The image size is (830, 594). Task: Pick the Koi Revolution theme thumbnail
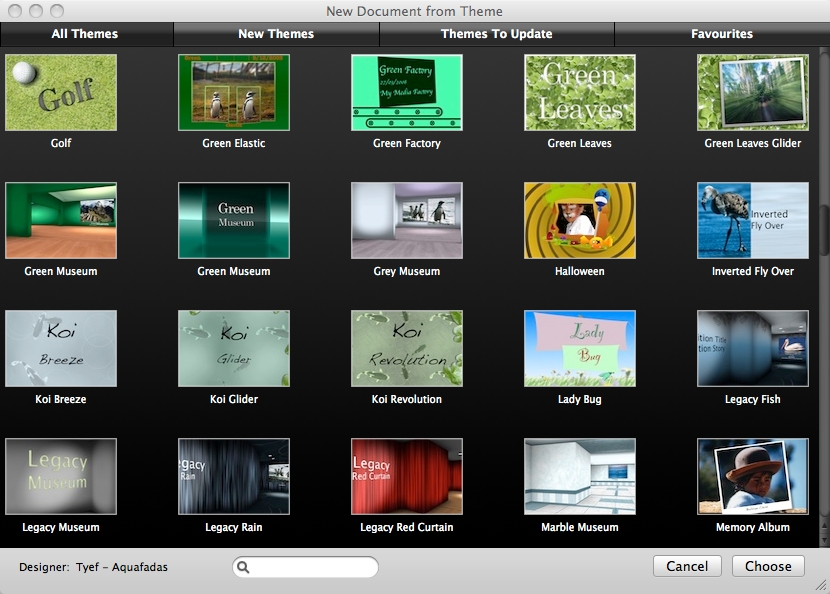coord(407,348)
